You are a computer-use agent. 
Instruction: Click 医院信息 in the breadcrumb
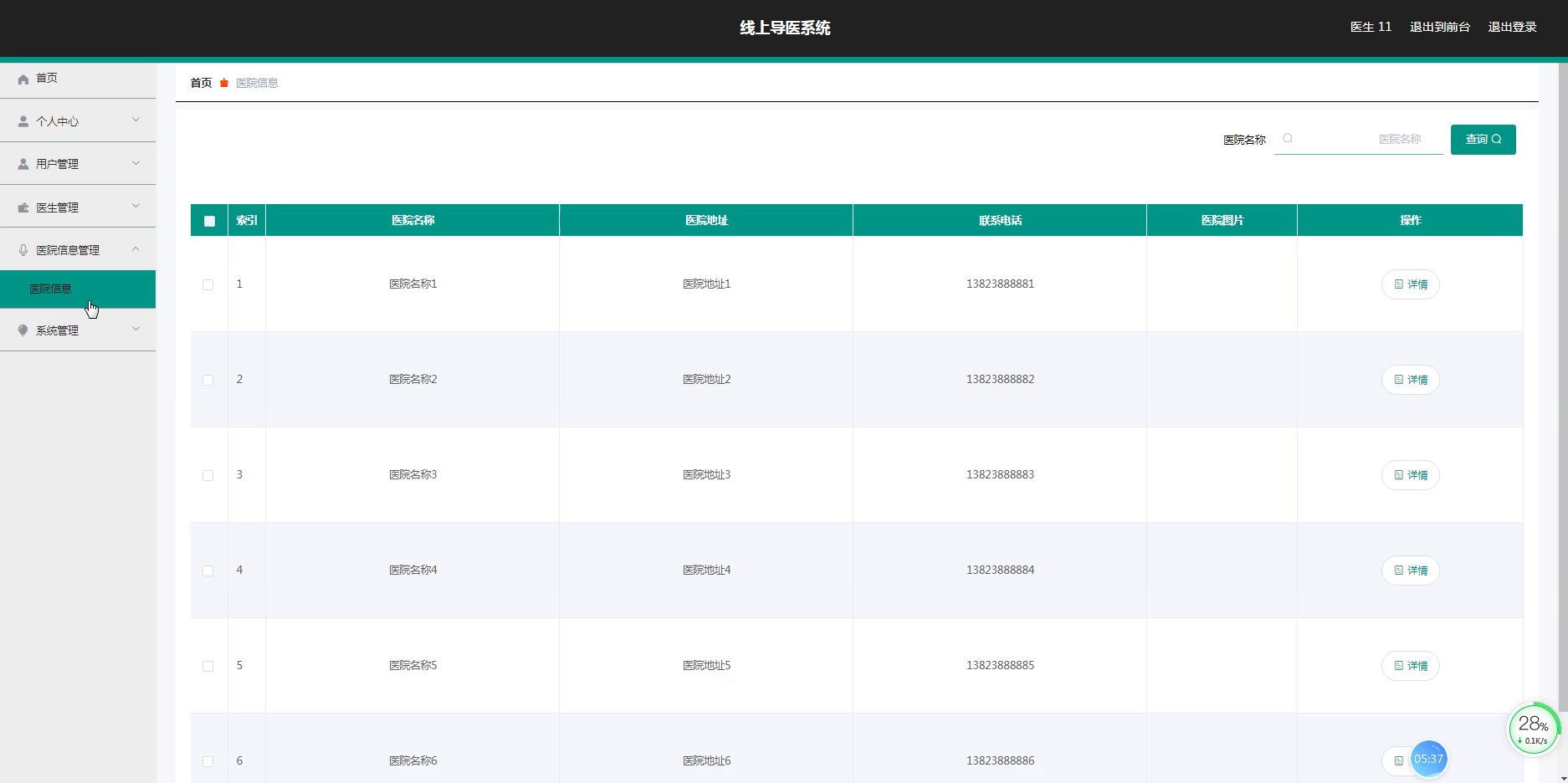257,83
